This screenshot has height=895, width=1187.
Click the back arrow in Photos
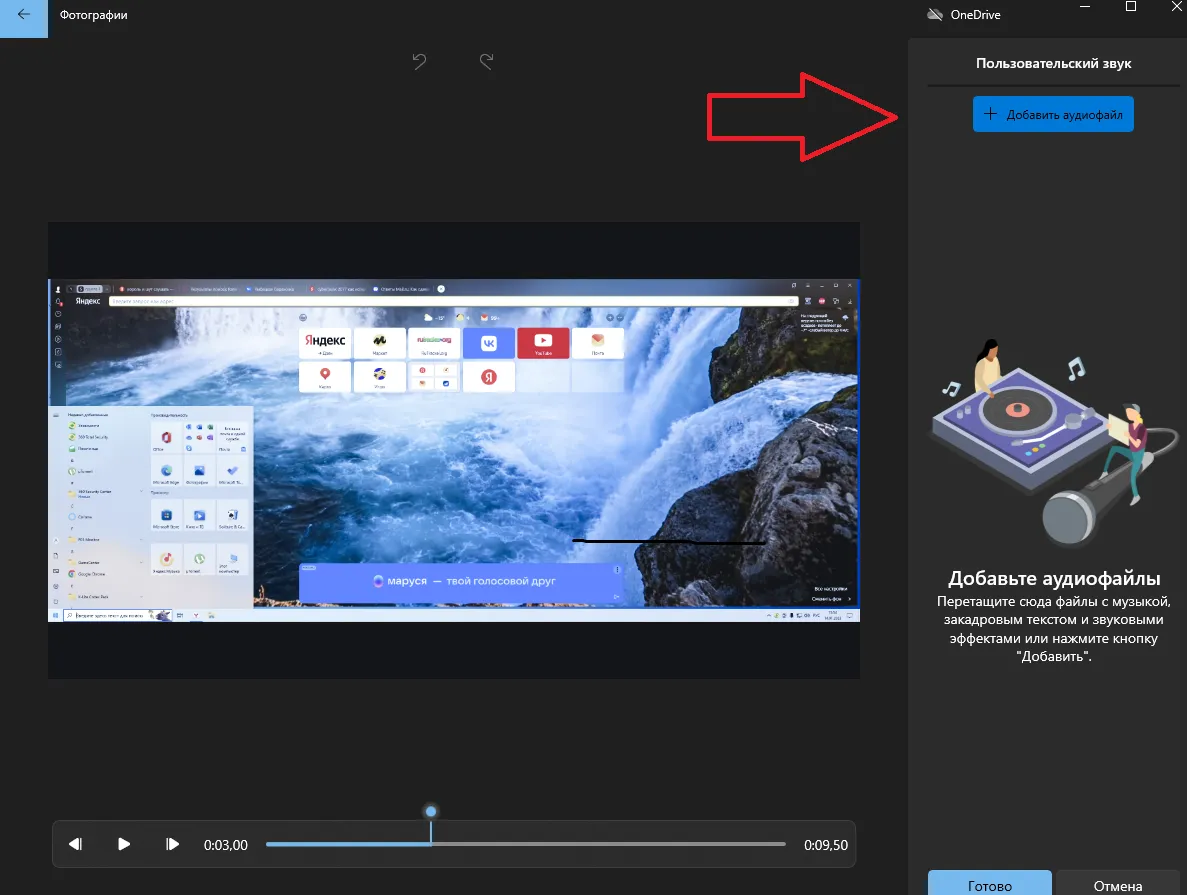pyautogui.click(x=23, y=16)
